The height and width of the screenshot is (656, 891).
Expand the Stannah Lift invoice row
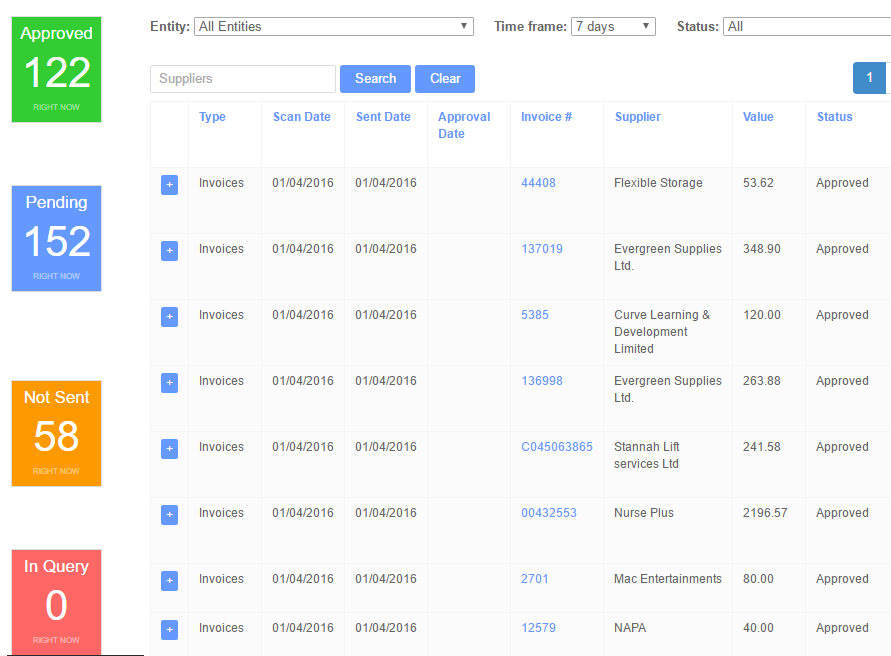pos(169,448)
